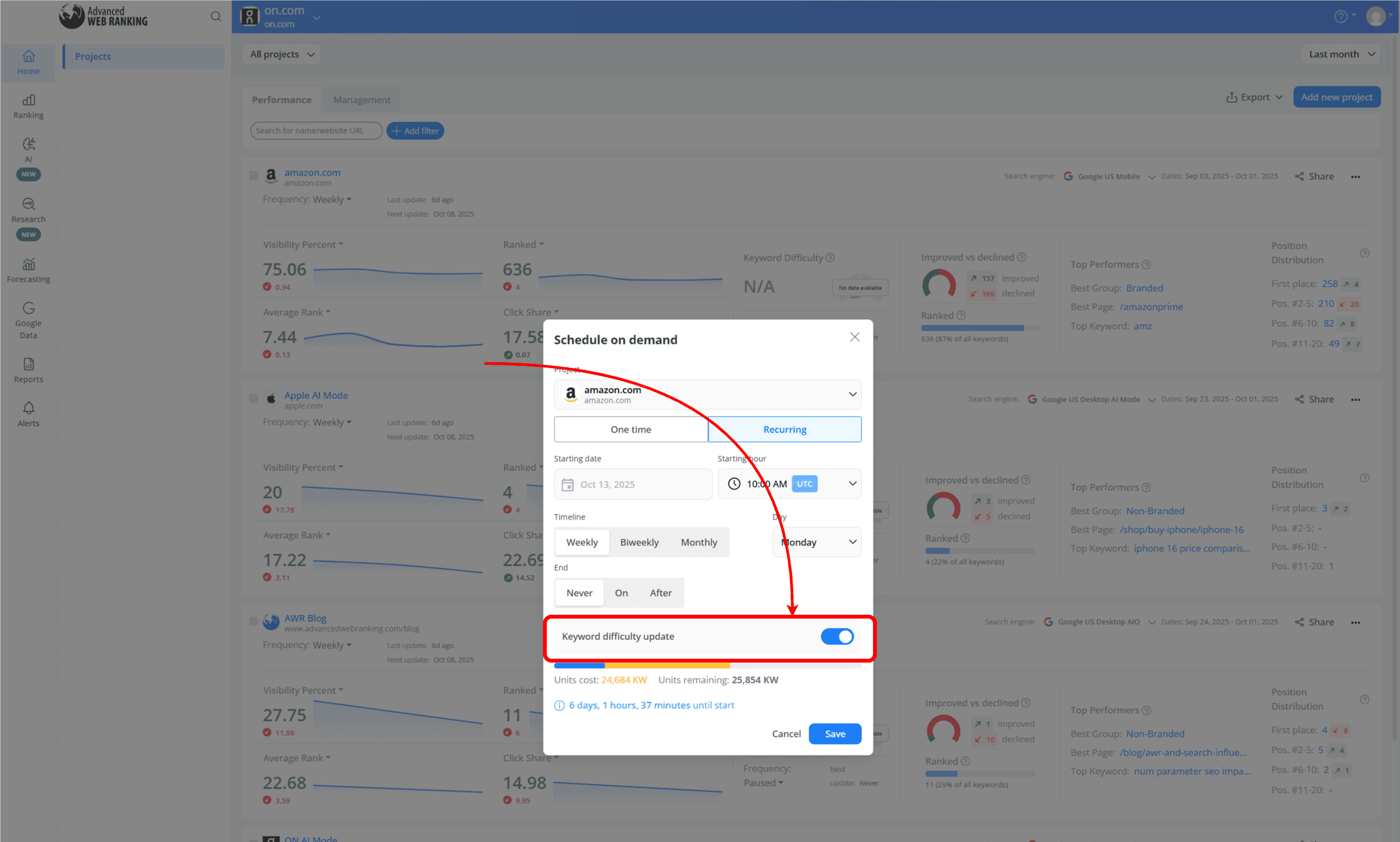Open the Last month date range dropdown
Viewport: 1400px width, 842px height.
1341,54
